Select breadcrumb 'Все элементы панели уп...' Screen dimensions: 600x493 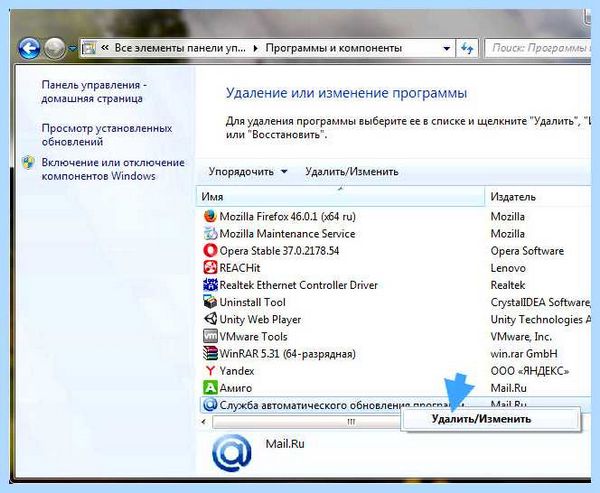(x=180, y=48)
